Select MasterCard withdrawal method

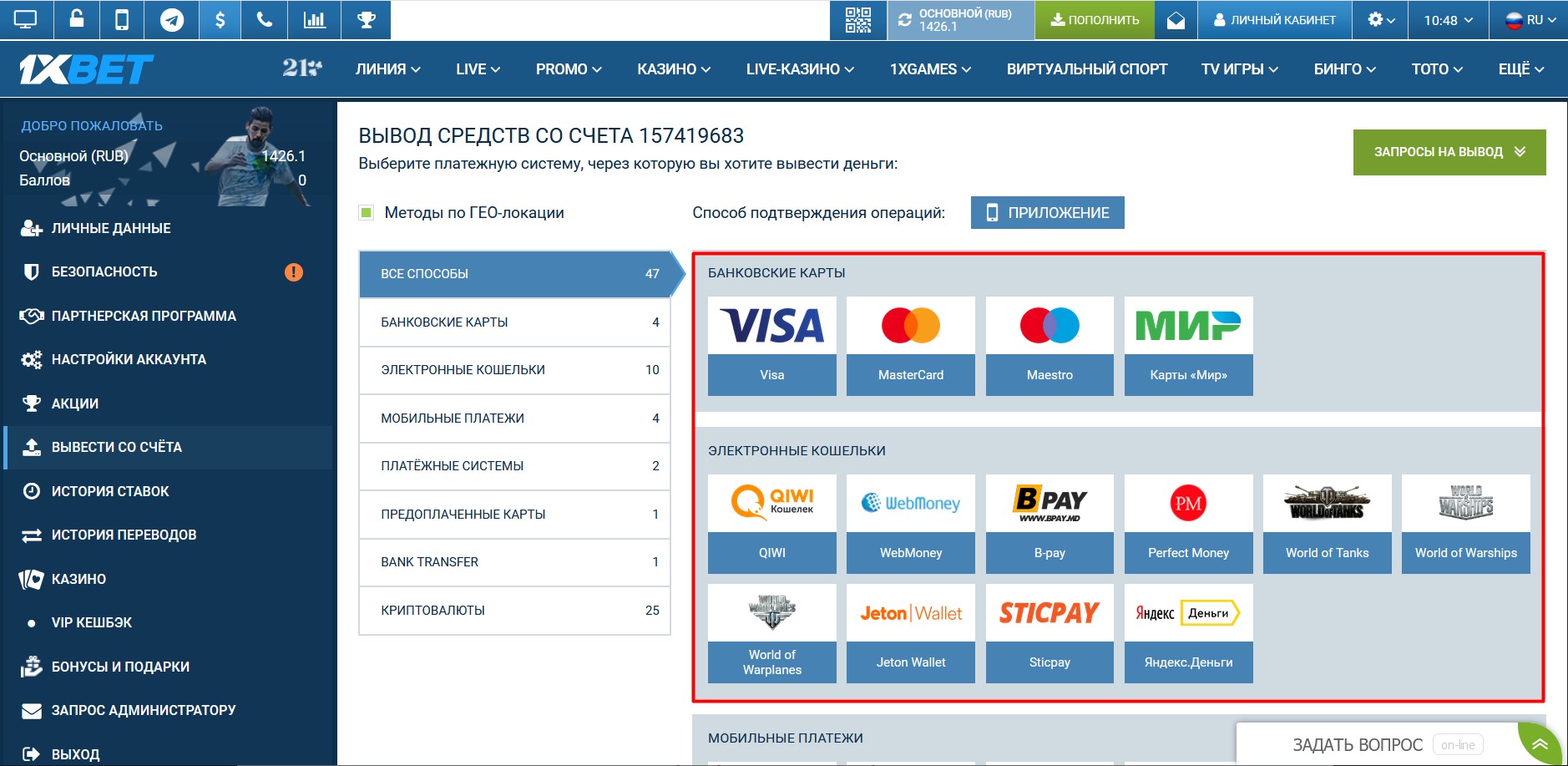tap(911, 346)
